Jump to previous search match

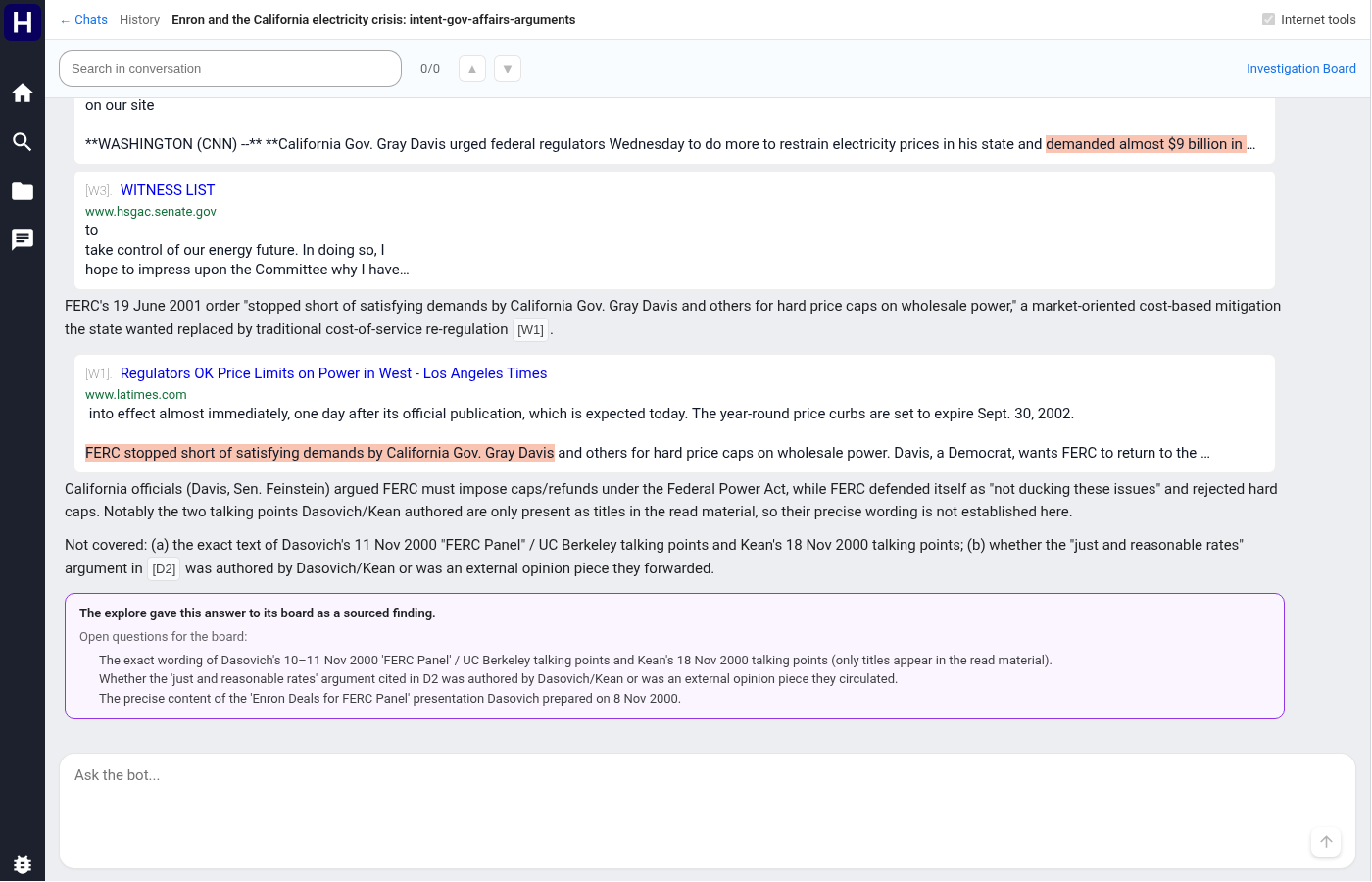pos(472,69)
